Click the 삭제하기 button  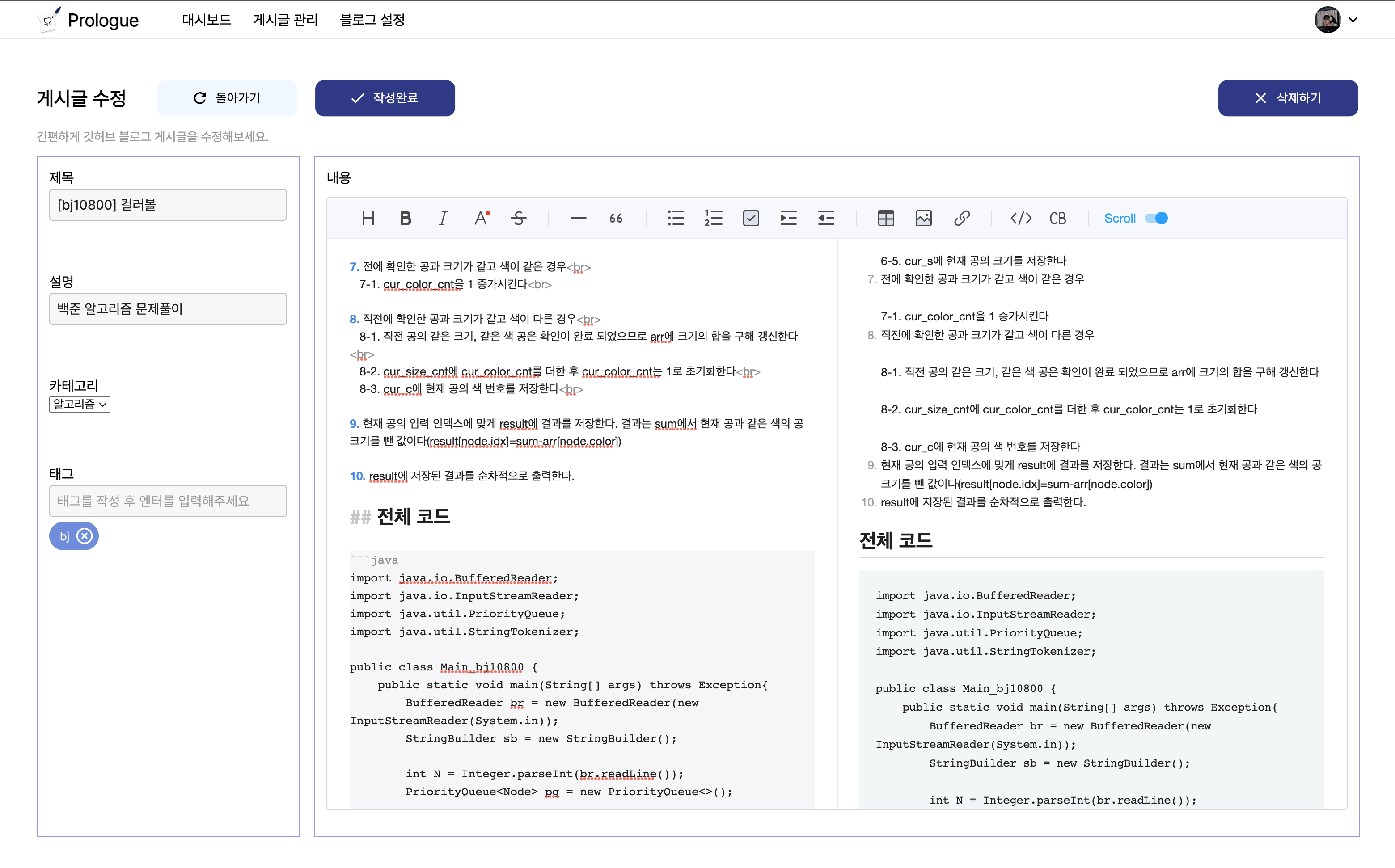point(1288,98)
